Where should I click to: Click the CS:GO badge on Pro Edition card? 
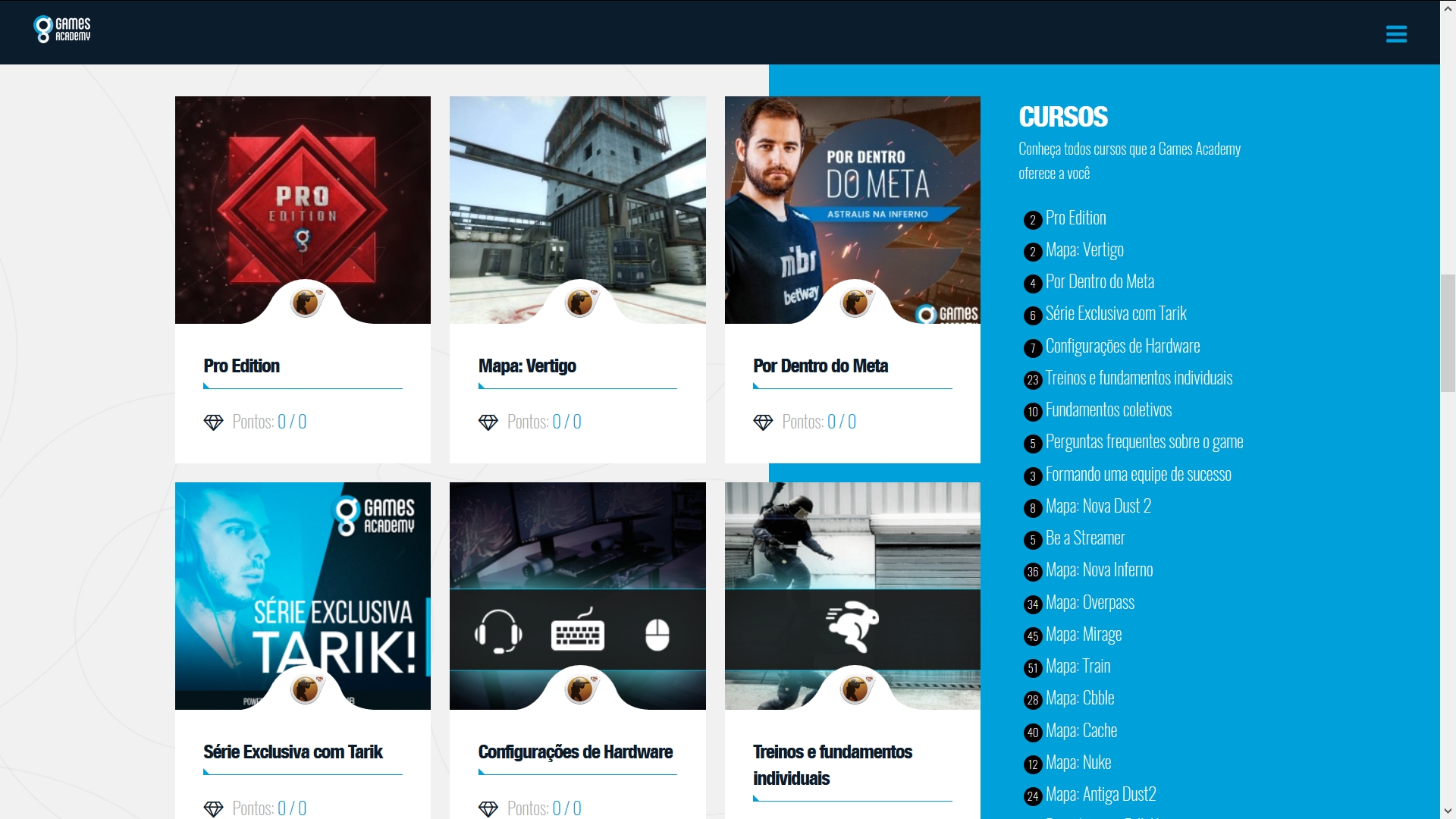[x=306, y=303]
